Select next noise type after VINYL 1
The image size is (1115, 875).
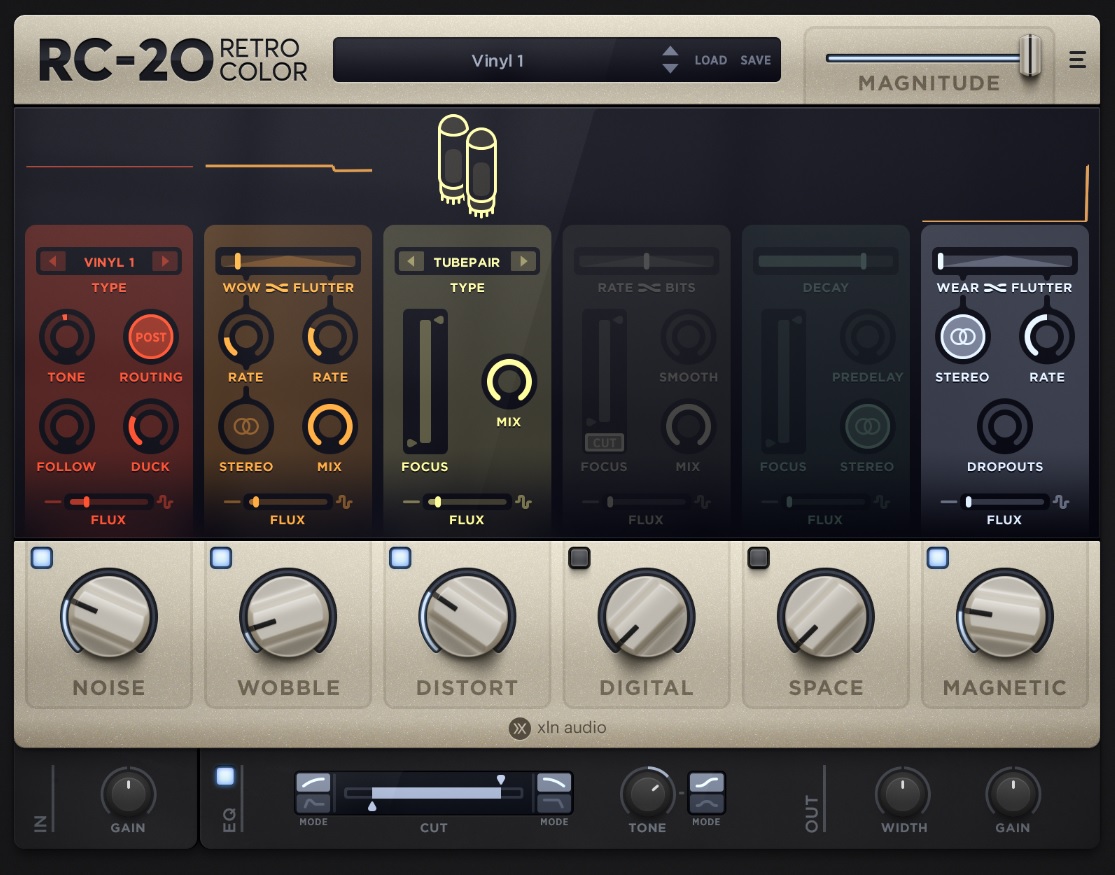tap(165, 261)
